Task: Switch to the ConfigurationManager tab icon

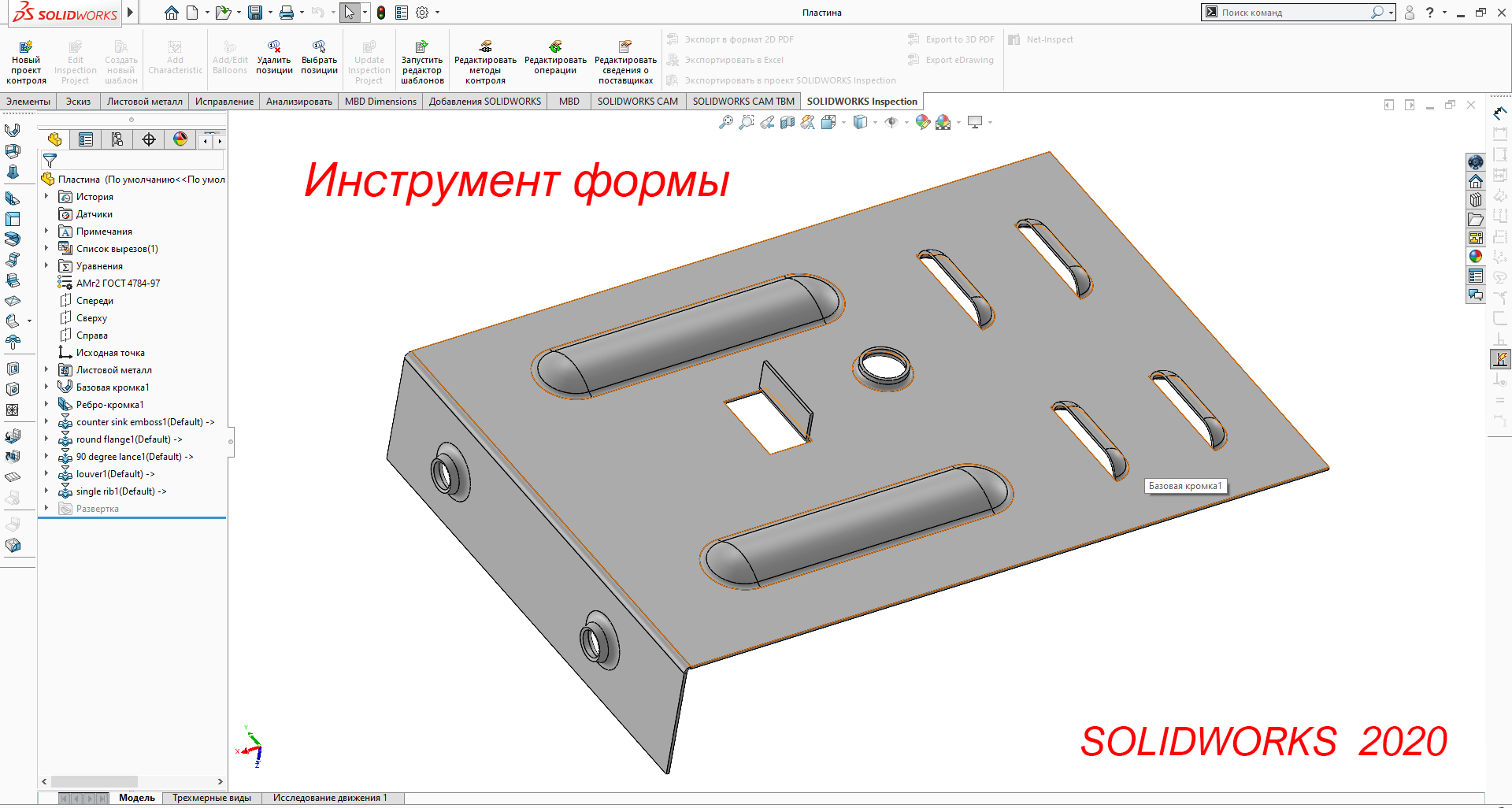Action: 117,139
